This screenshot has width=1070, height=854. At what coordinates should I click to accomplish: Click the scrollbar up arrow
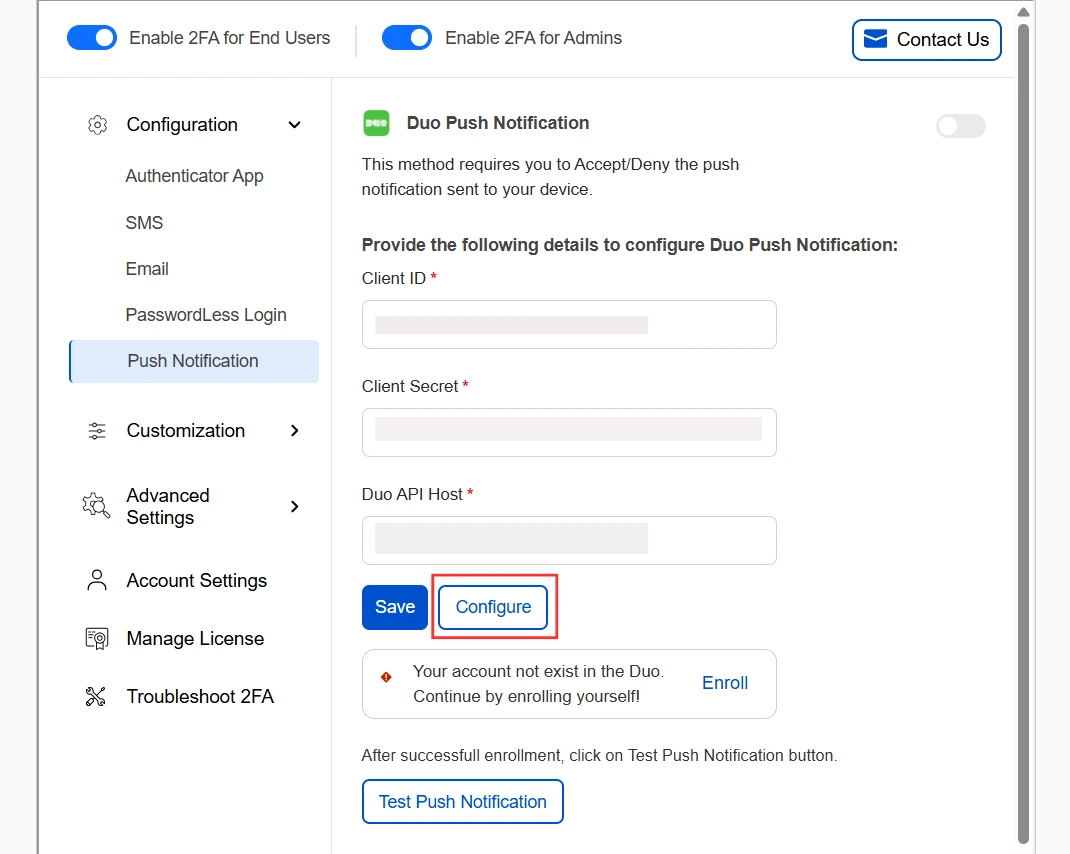click(1023, 12)
